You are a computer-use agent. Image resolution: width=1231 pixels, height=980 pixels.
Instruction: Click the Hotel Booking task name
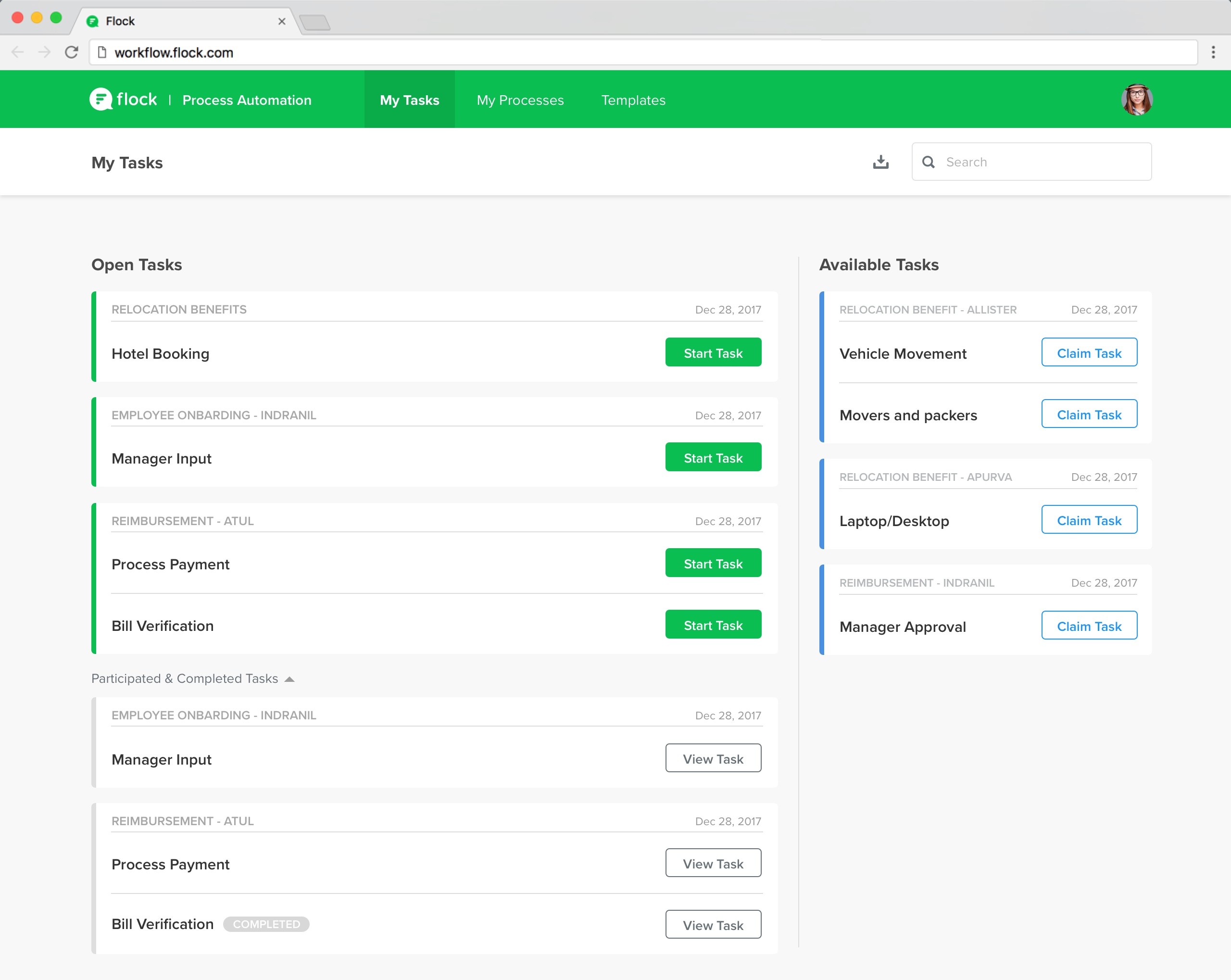tap(161, 354)
